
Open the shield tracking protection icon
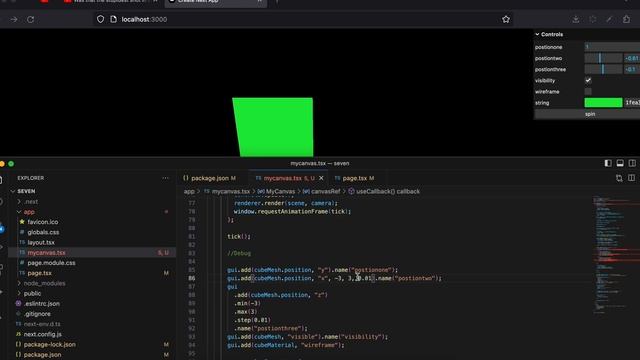pyautogui.click(x=100, y=19)
